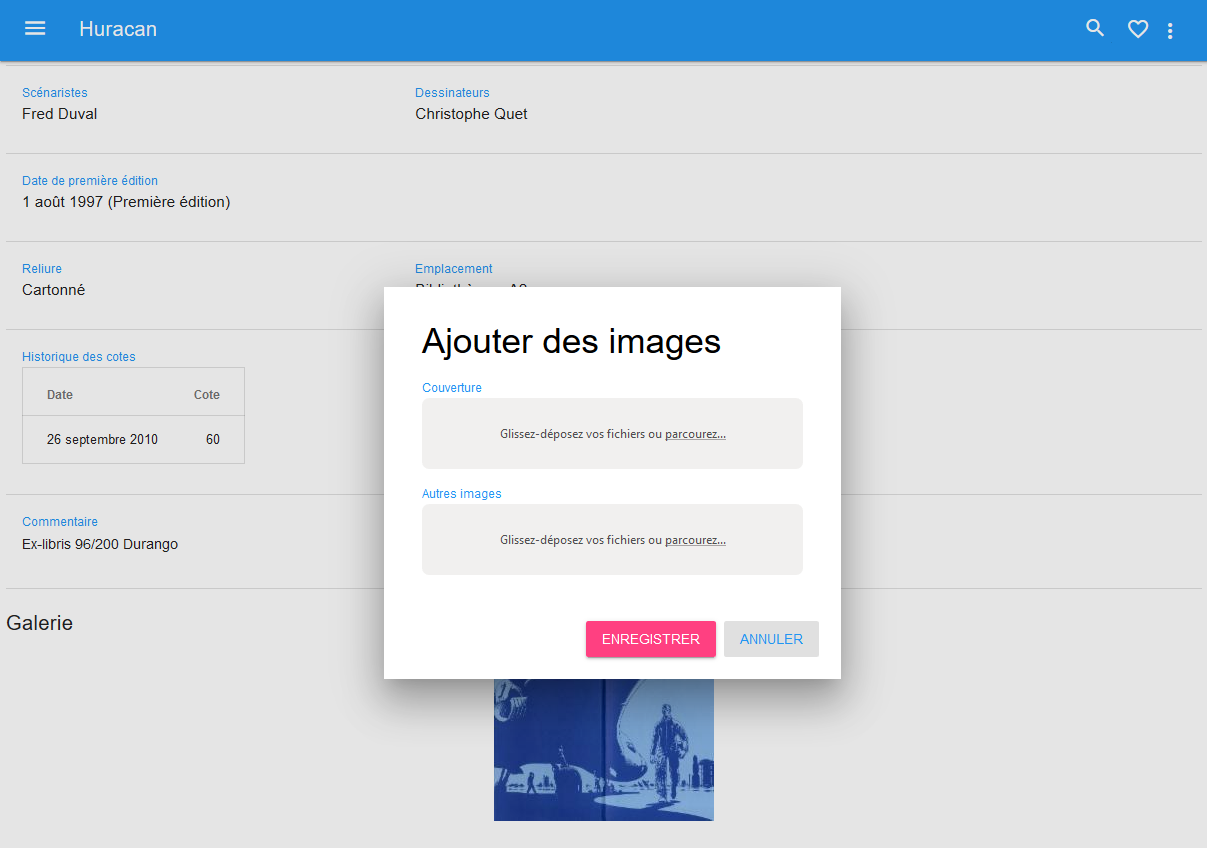Click the ANNULER button
Image resolution: width=1207 pixels, height=848 pixels.
pyautogui.click(x=771, y=639)
